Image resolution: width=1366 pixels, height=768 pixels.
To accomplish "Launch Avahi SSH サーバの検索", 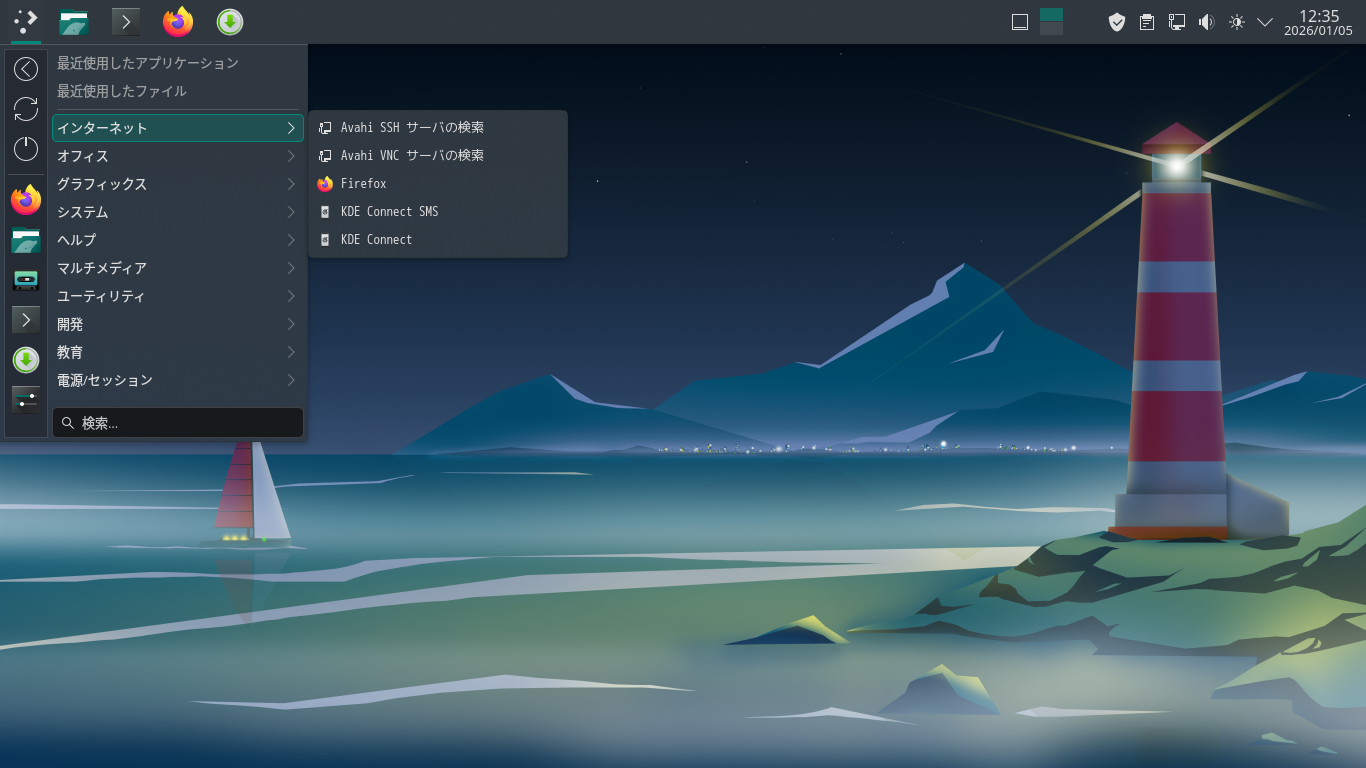I will [438, 127].
